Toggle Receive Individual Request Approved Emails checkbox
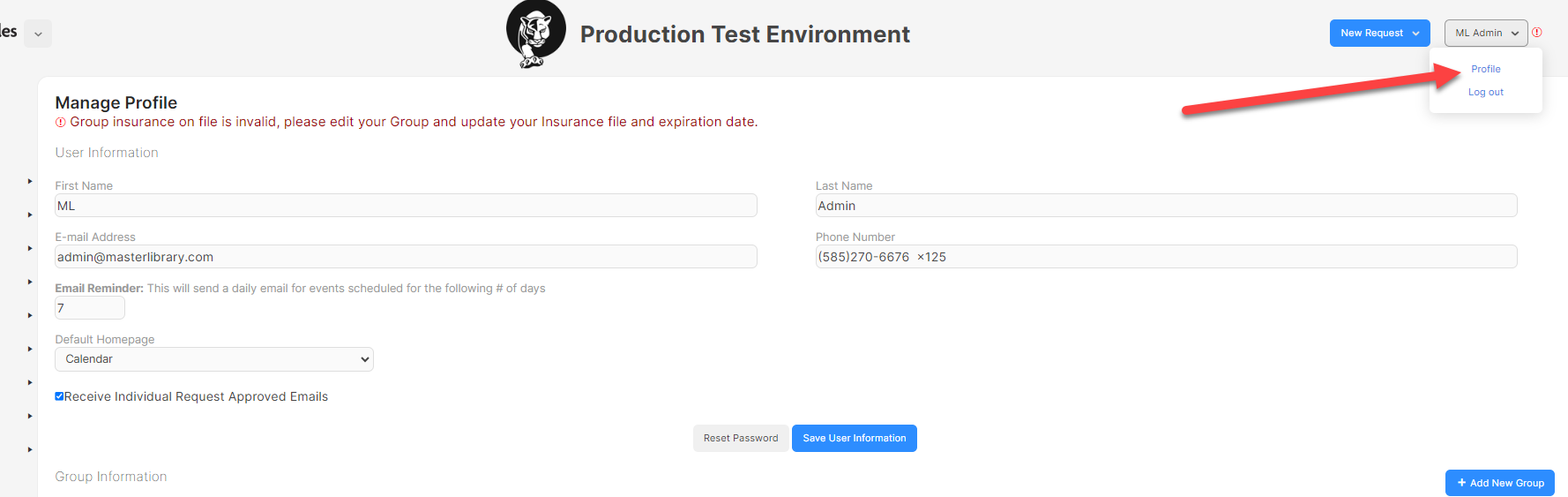This screenshot has height=497, width=1568. (x=59, y=396)
